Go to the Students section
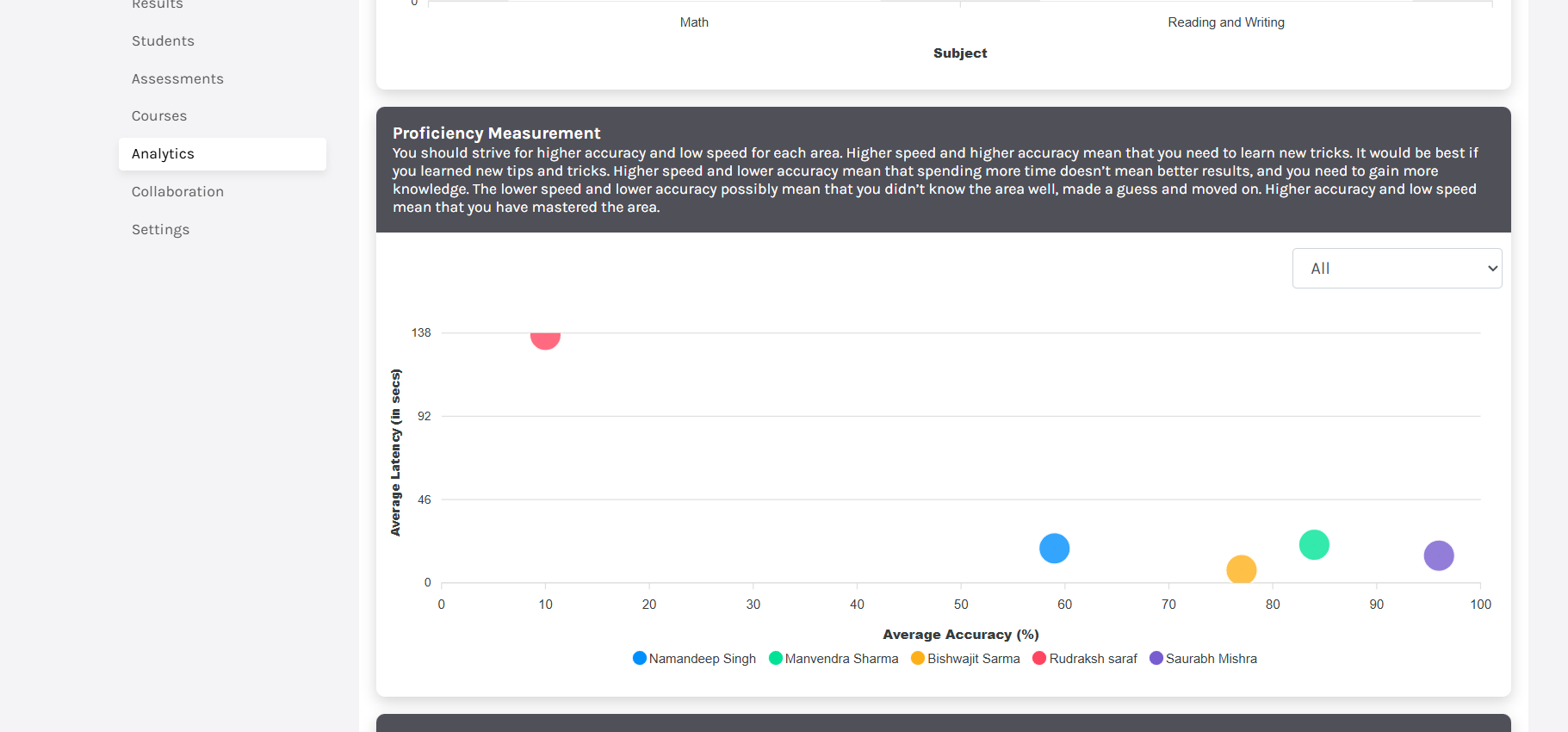The height and width of the screenshot is (732, 1568). (163, 41)
